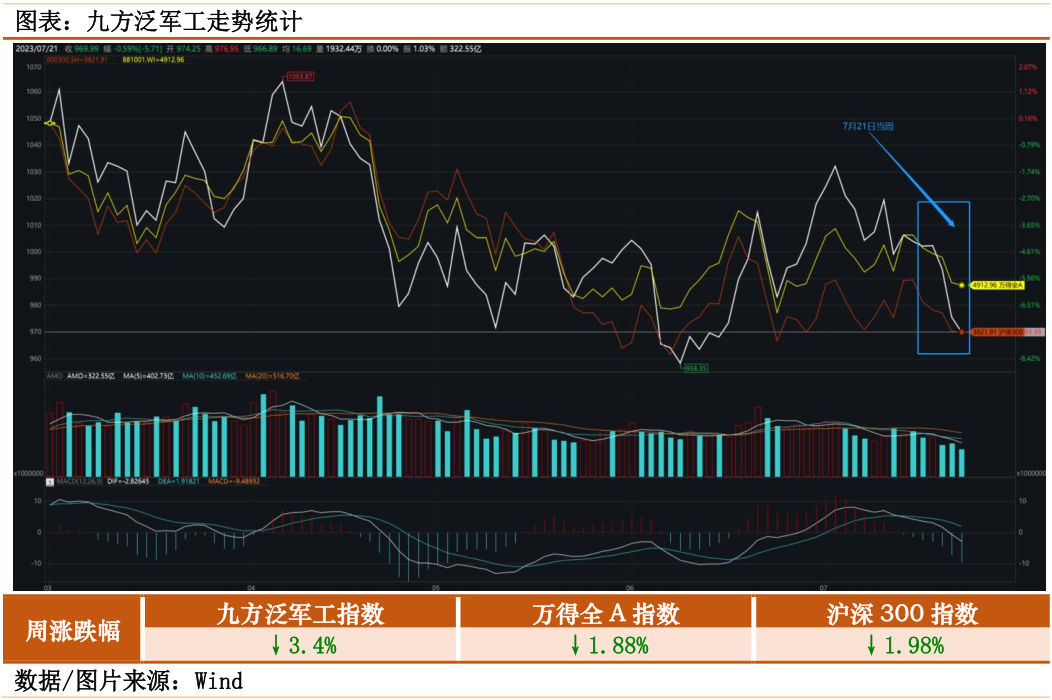Click the yellow 万得全A endpoint dot
The image size is (1052, 700).
coord(962,285)
